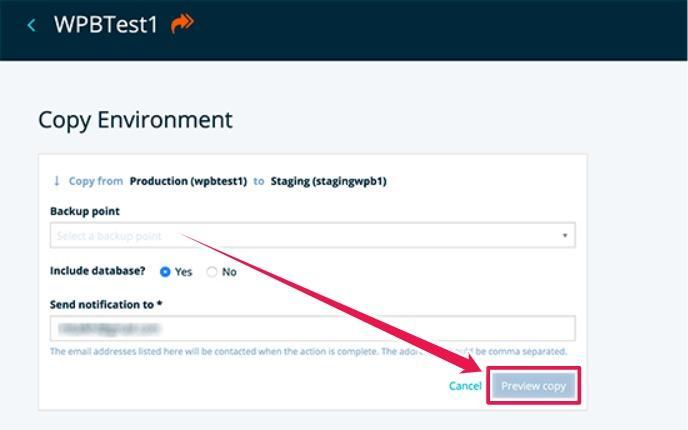The image size is (688, 430).
Task: Click Cancel to abort the copy
Action: [x=465, y=386]
